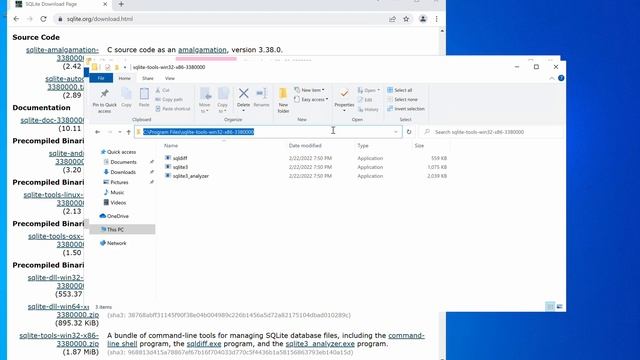This screenshot has height=360, width=640.
Task: Refresh the Explorer folder view
Action: (409, 132)
